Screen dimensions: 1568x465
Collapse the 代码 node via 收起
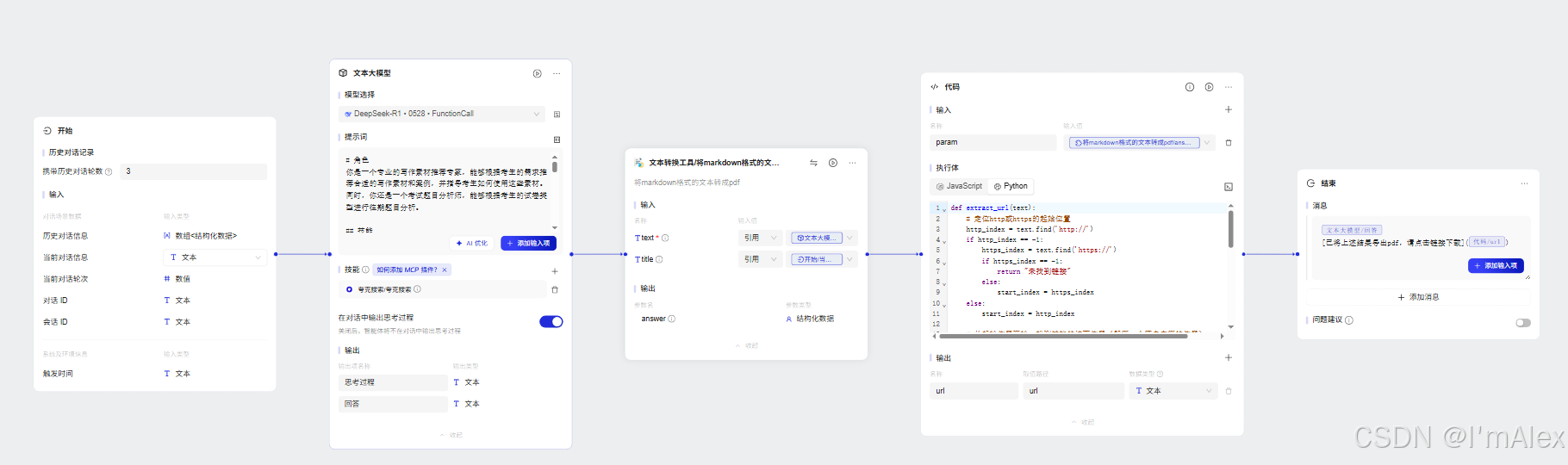click(1082, 422)
